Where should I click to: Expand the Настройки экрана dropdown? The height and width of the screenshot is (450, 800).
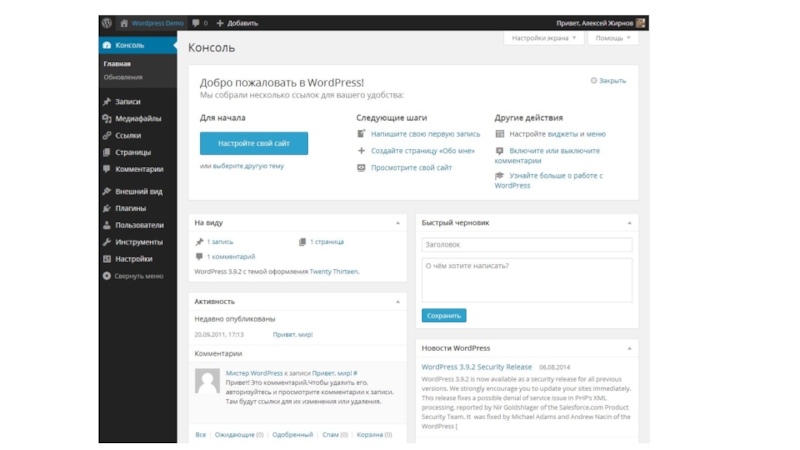(545, 38)
